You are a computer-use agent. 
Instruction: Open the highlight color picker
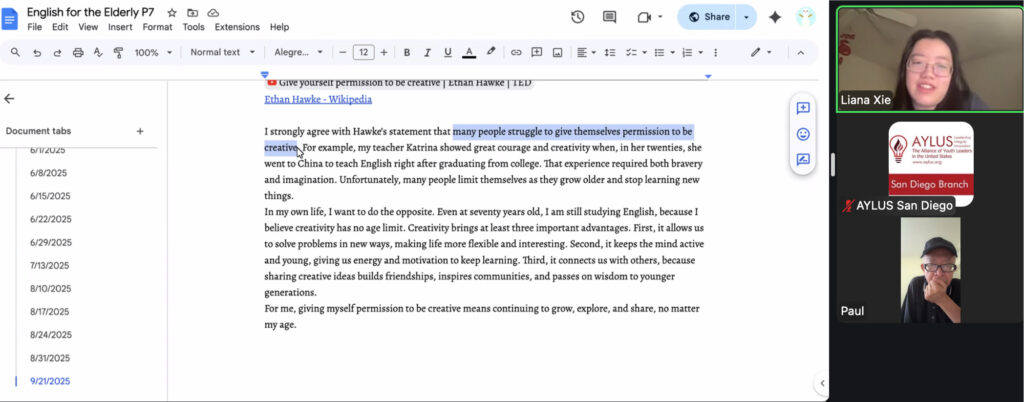pos(491,52)
